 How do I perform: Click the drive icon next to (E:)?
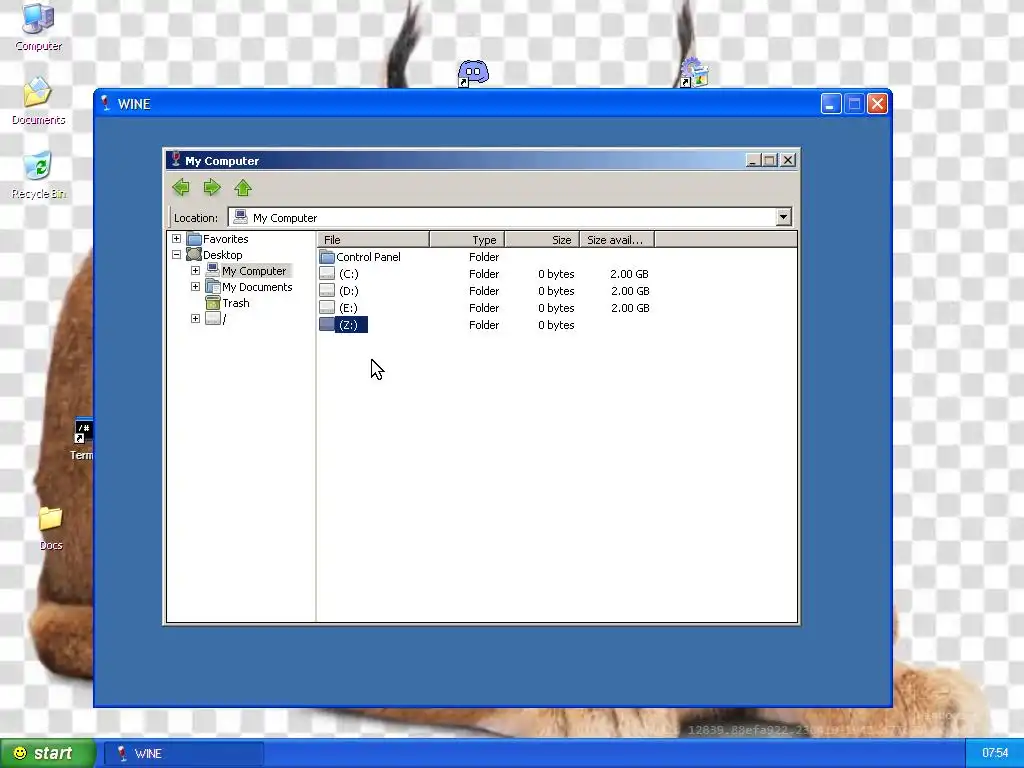pos(327,308)
